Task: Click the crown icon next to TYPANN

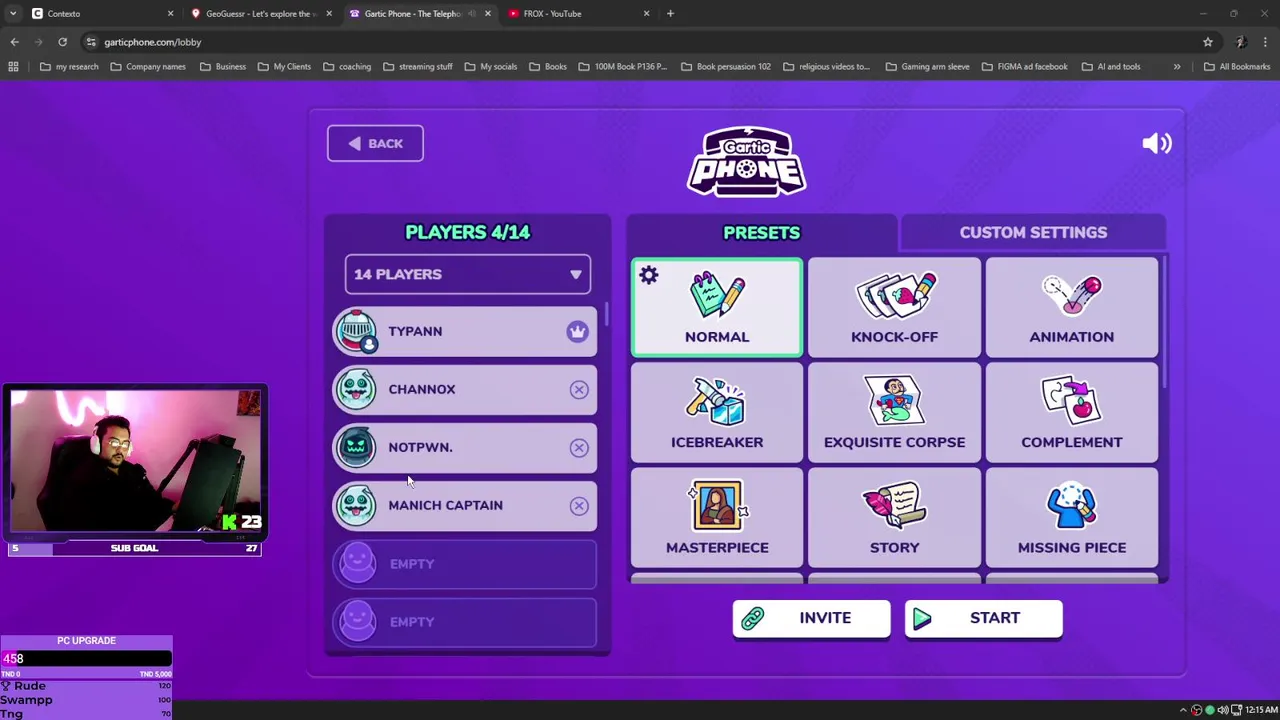Action: [x=577, y=331]
